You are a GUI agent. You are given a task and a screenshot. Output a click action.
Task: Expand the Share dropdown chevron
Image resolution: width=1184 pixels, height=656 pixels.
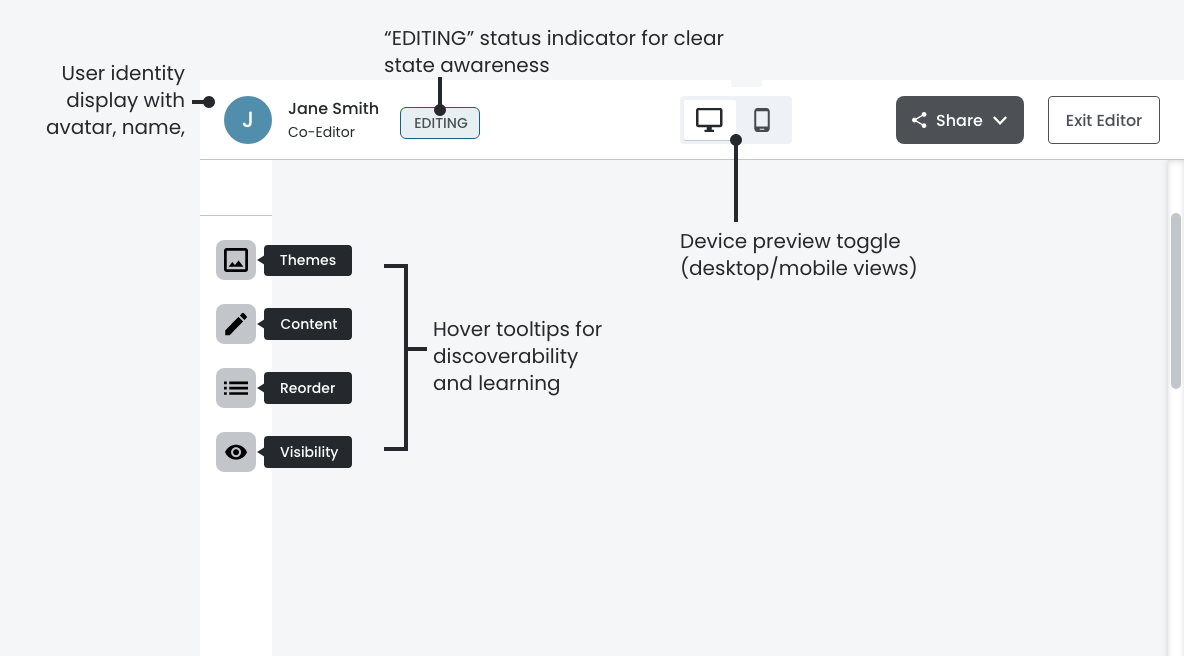[1000, 121]
